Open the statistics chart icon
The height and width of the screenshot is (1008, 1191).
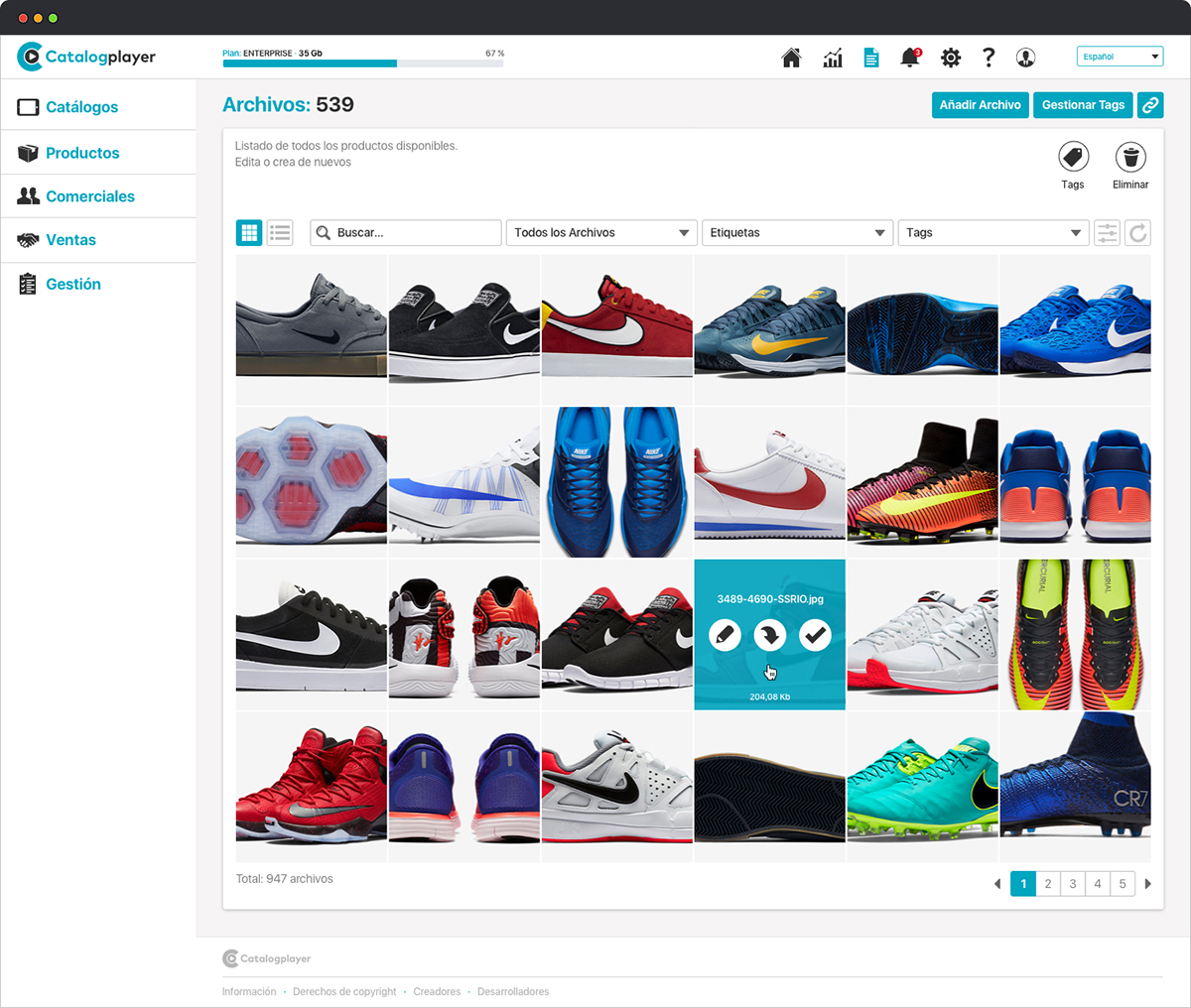point(833,58)
